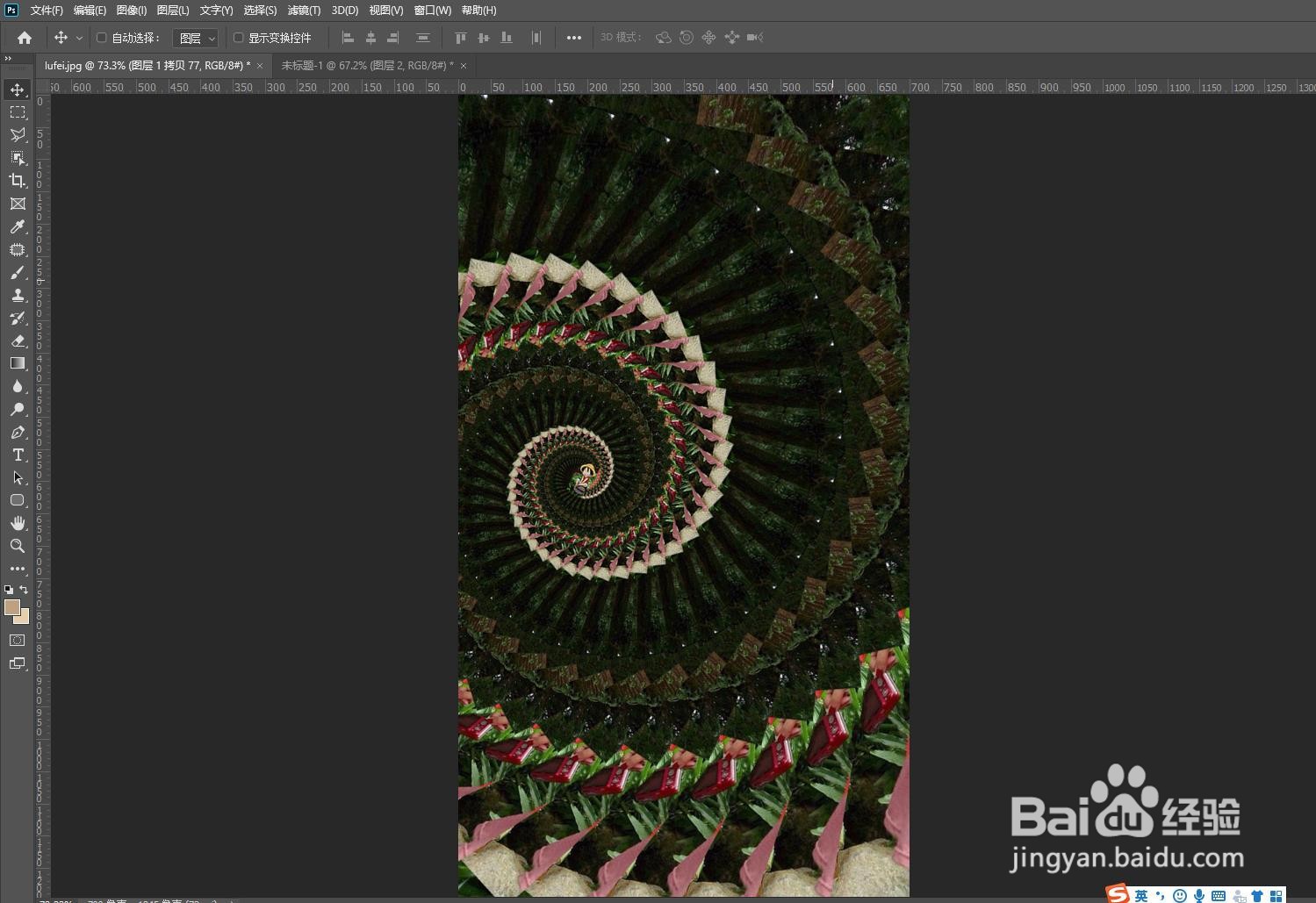The width and height of the screenshot is (1316, 903).
Task: Select the Object Selection tool
Action: tap(18, 158)
